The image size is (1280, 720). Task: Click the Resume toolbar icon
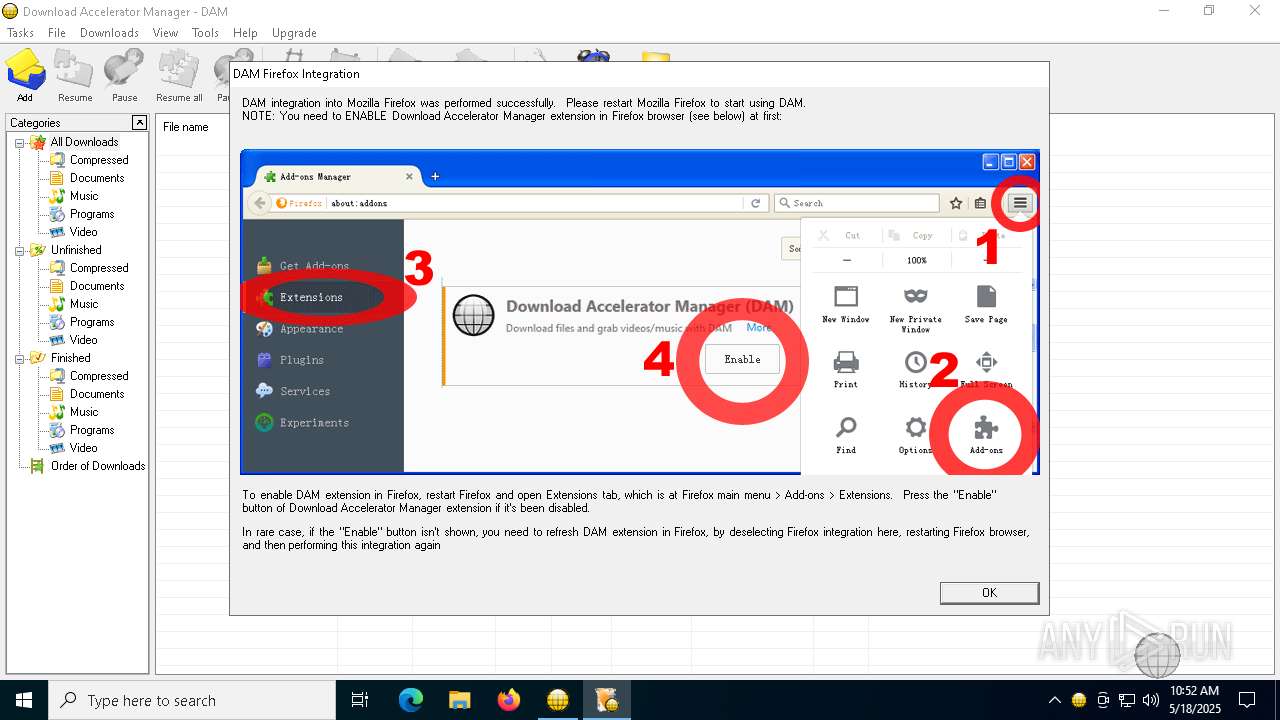pyautogui.click(x=75, y=76)
